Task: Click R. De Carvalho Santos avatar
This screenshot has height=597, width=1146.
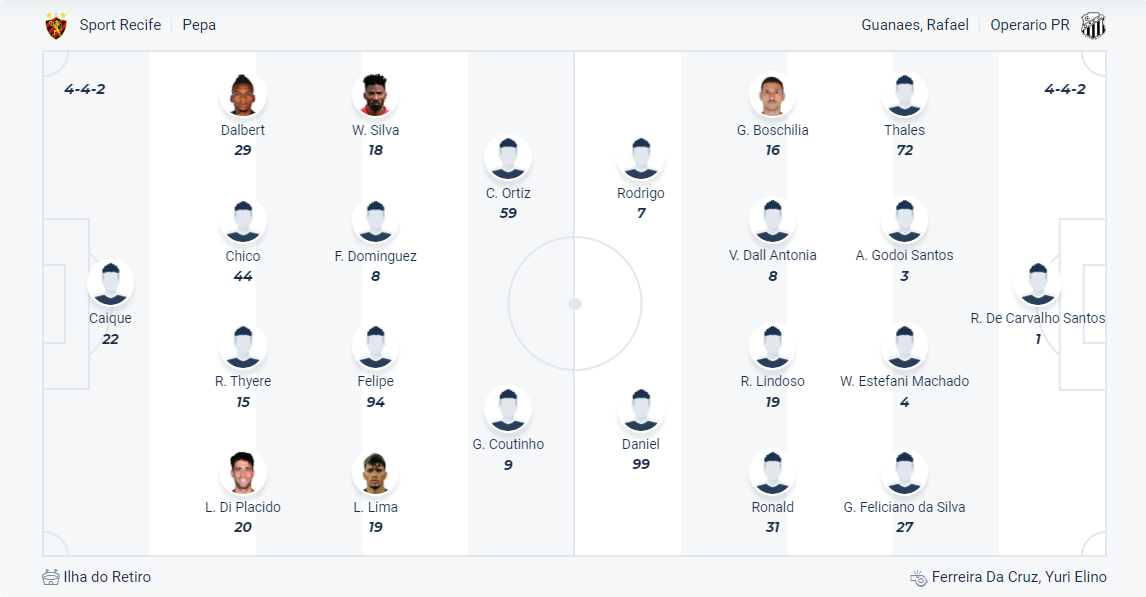Action: 1038,284
